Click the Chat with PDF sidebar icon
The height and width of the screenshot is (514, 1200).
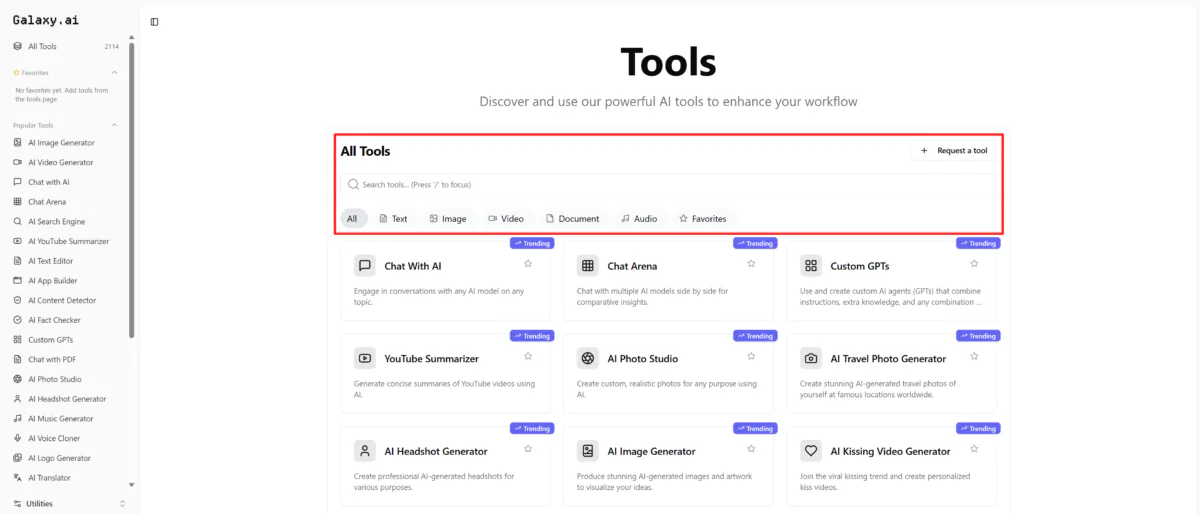tap(18, 359)
